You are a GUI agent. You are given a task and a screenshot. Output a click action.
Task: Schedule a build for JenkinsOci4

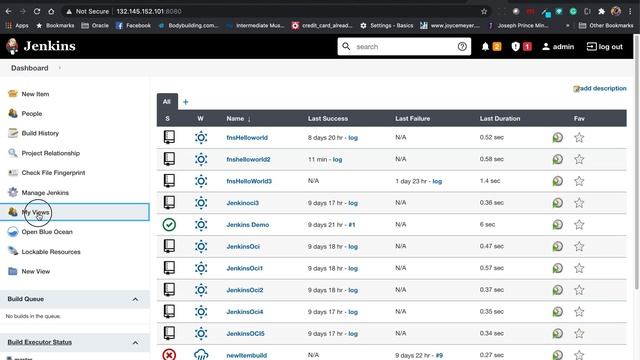tap(558, 312)
